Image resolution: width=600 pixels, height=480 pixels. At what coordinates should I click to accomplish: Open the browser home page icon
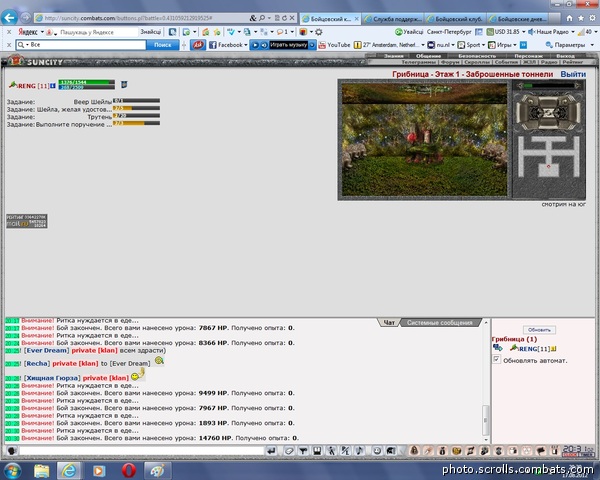point(569,18)
